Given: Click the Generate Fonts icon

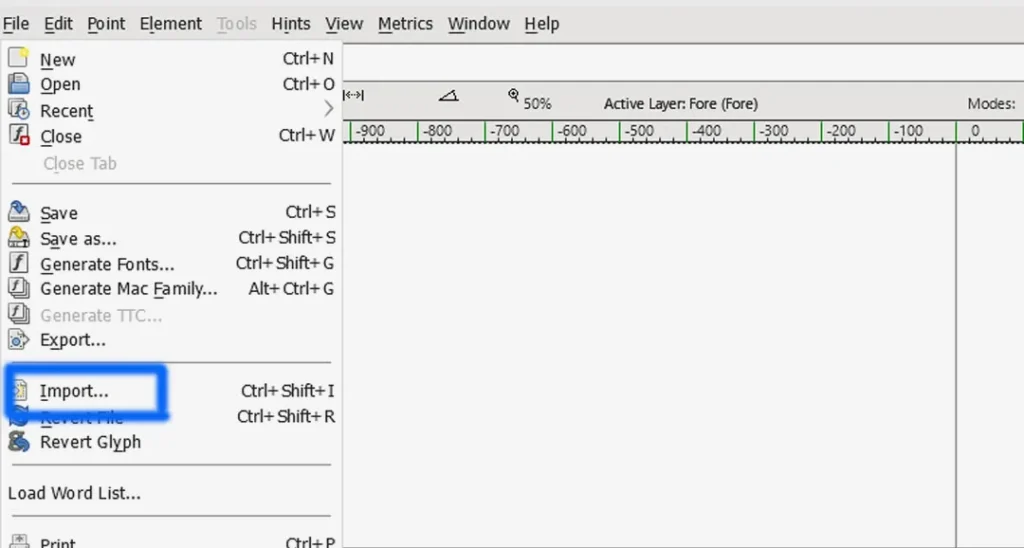Looking at the screenshot, I should [18, 263].
